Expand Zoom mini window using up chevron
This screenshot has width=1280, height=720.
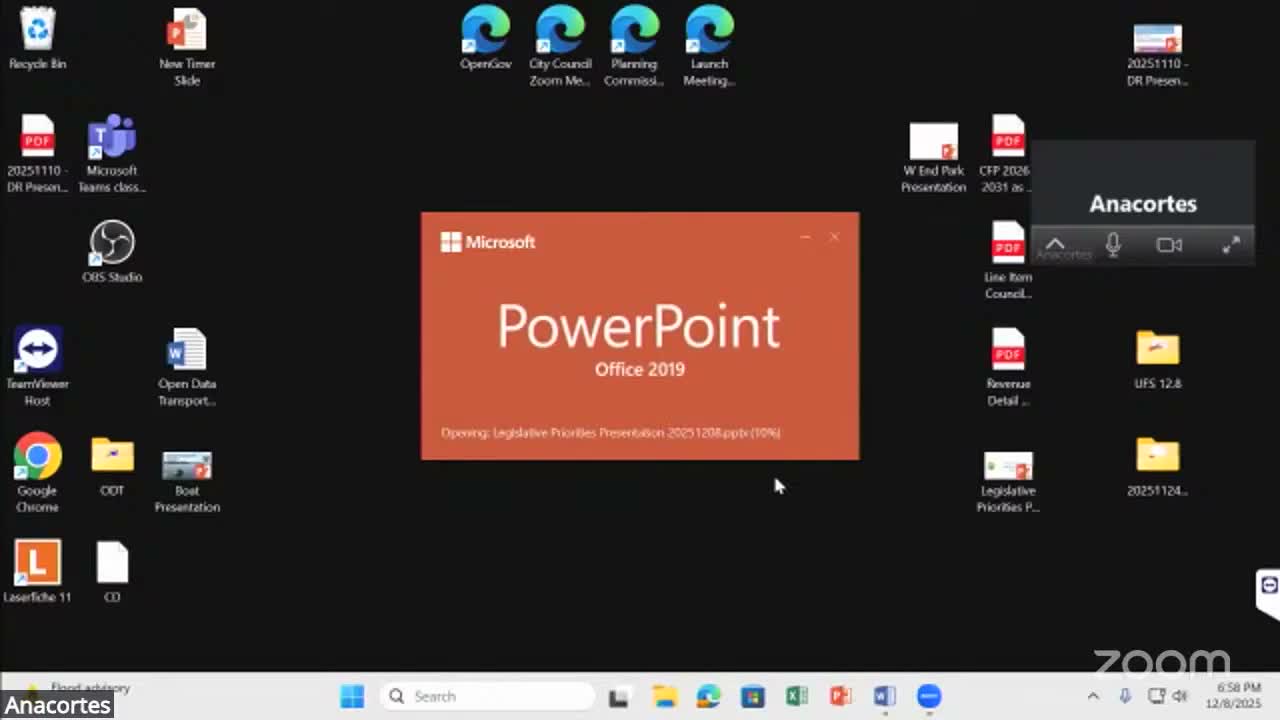[x=1055, y=245]
